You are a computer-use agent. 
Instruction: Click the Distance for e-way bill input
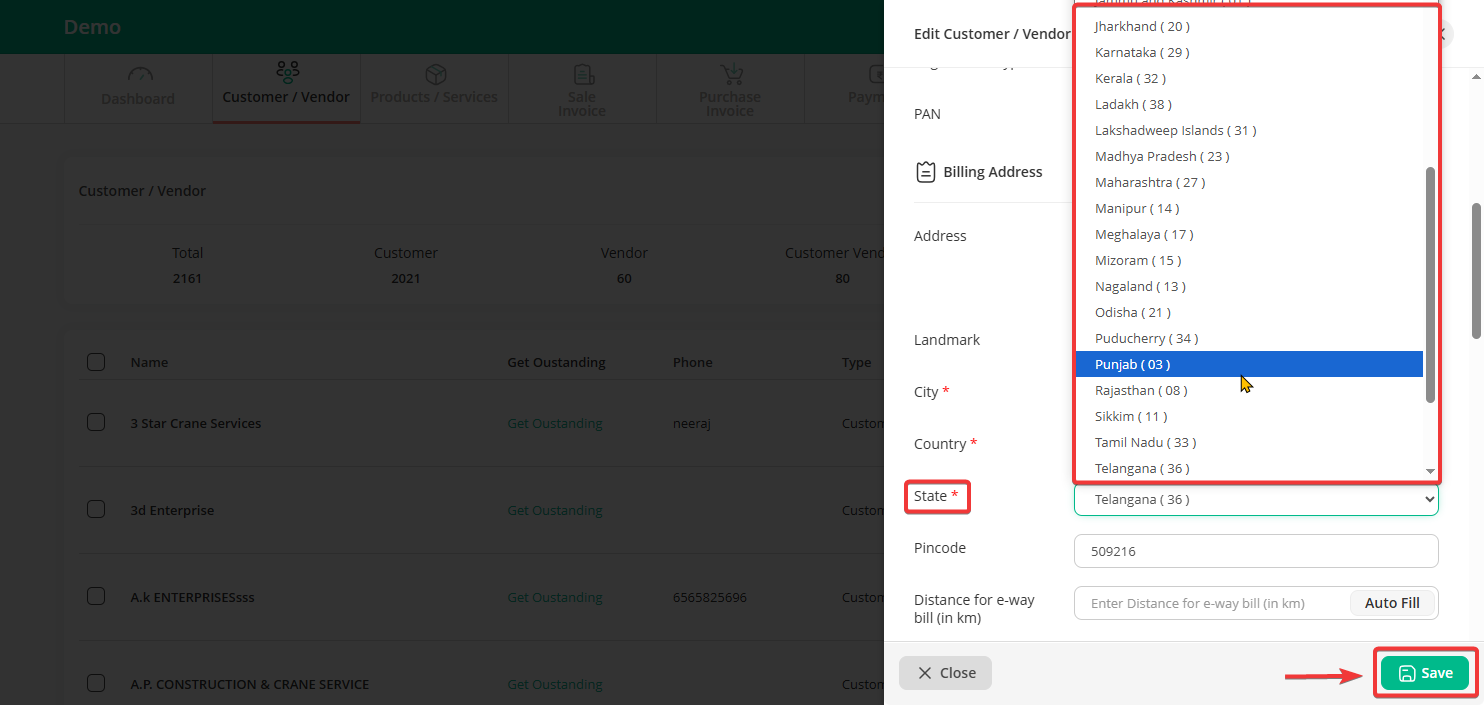point(1212,603)
